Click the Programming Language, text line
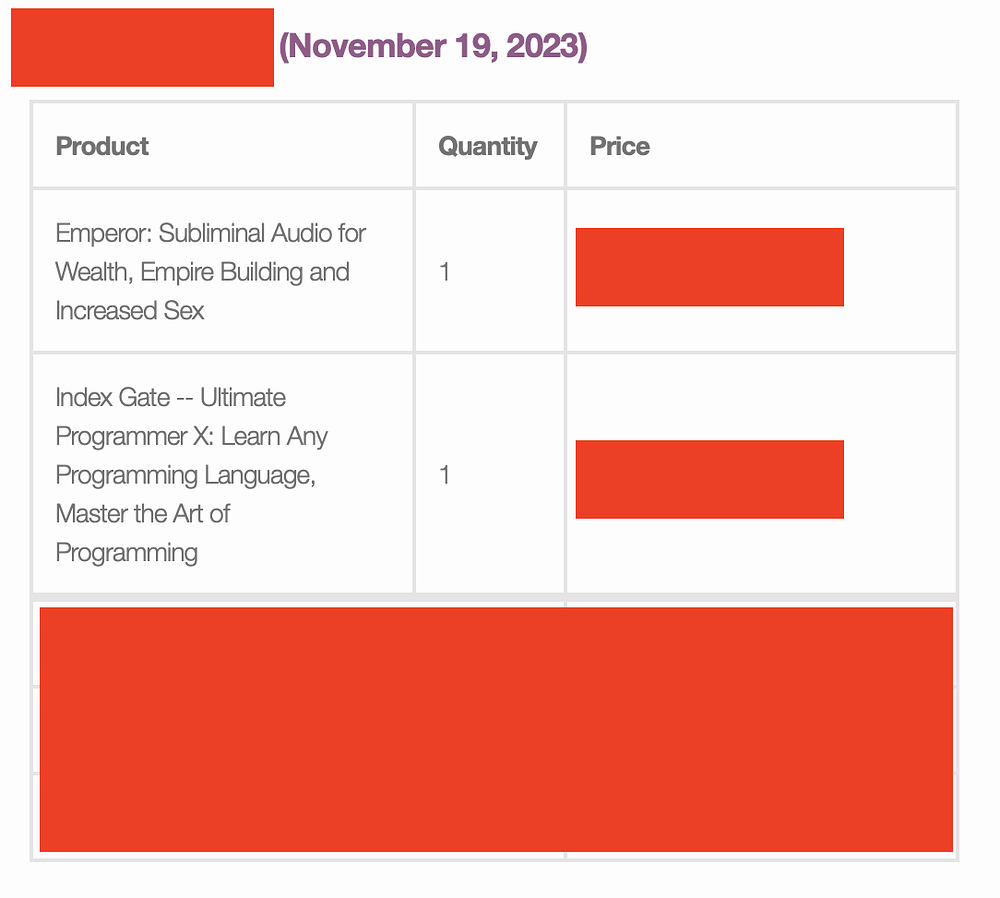 (x=186, y=476)
